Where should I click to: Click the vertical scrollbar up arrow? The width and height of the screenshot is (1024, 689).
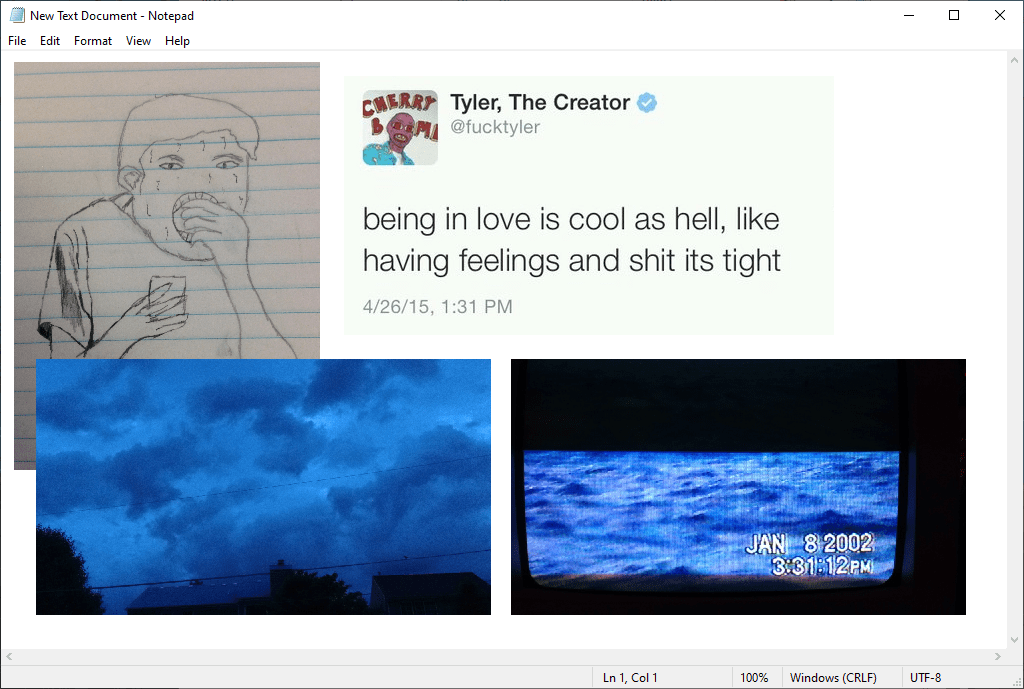tap(1014, 60)
